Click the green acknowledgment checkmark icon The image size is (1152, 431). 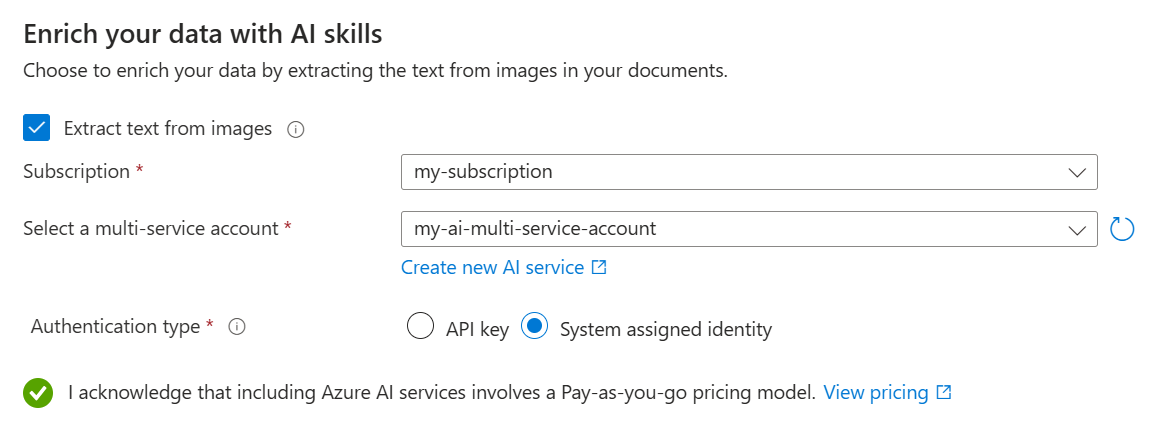[x=37, y=393]
